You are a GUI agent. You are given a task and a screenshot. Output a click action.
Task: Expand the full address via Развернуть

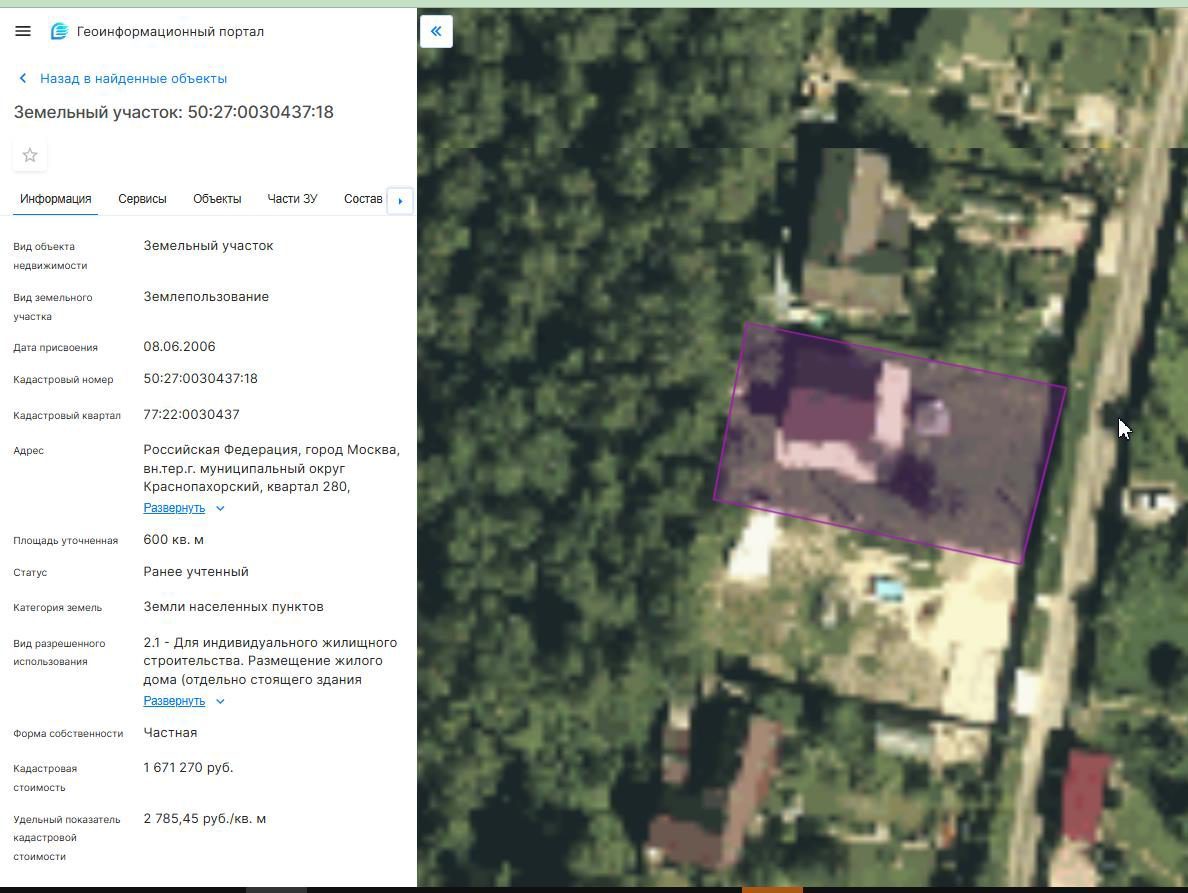point(174,508)
